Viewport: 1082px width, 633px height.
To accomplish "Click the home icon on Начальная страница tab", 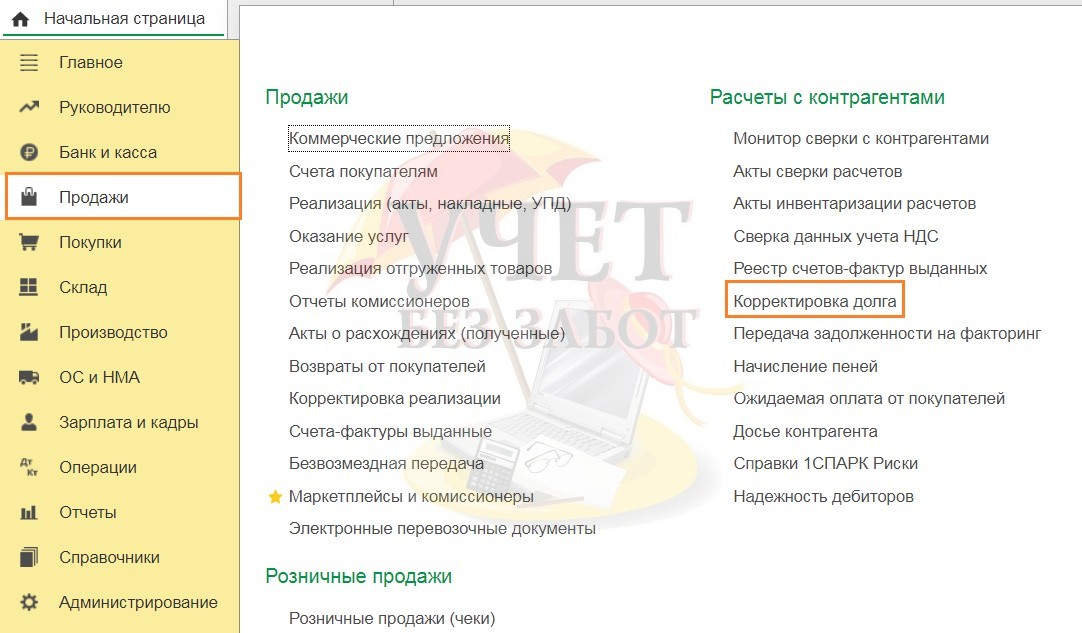I will tap(20, 19).
